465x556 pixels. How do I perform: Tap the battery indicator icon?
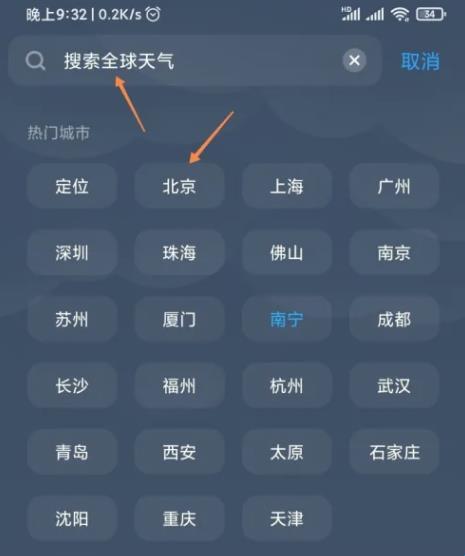pyautogui.click(x=431, y=14)
